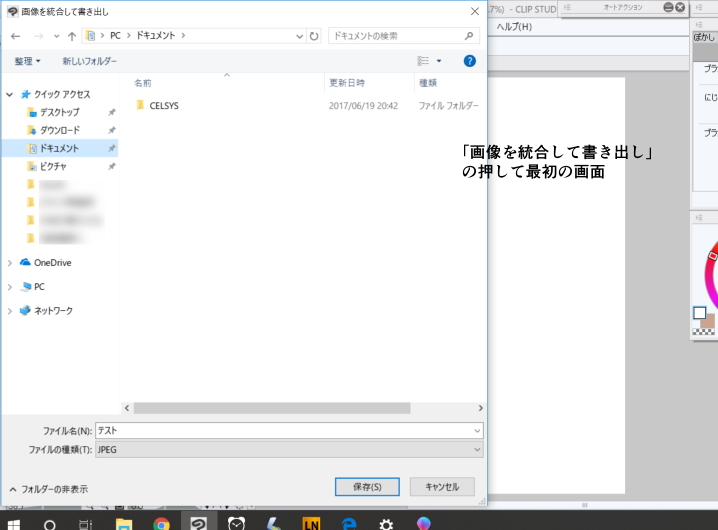Screen dimensions: 718x530
Task: Open ダウンロード in navigation pane
Action: coord(60,131)
